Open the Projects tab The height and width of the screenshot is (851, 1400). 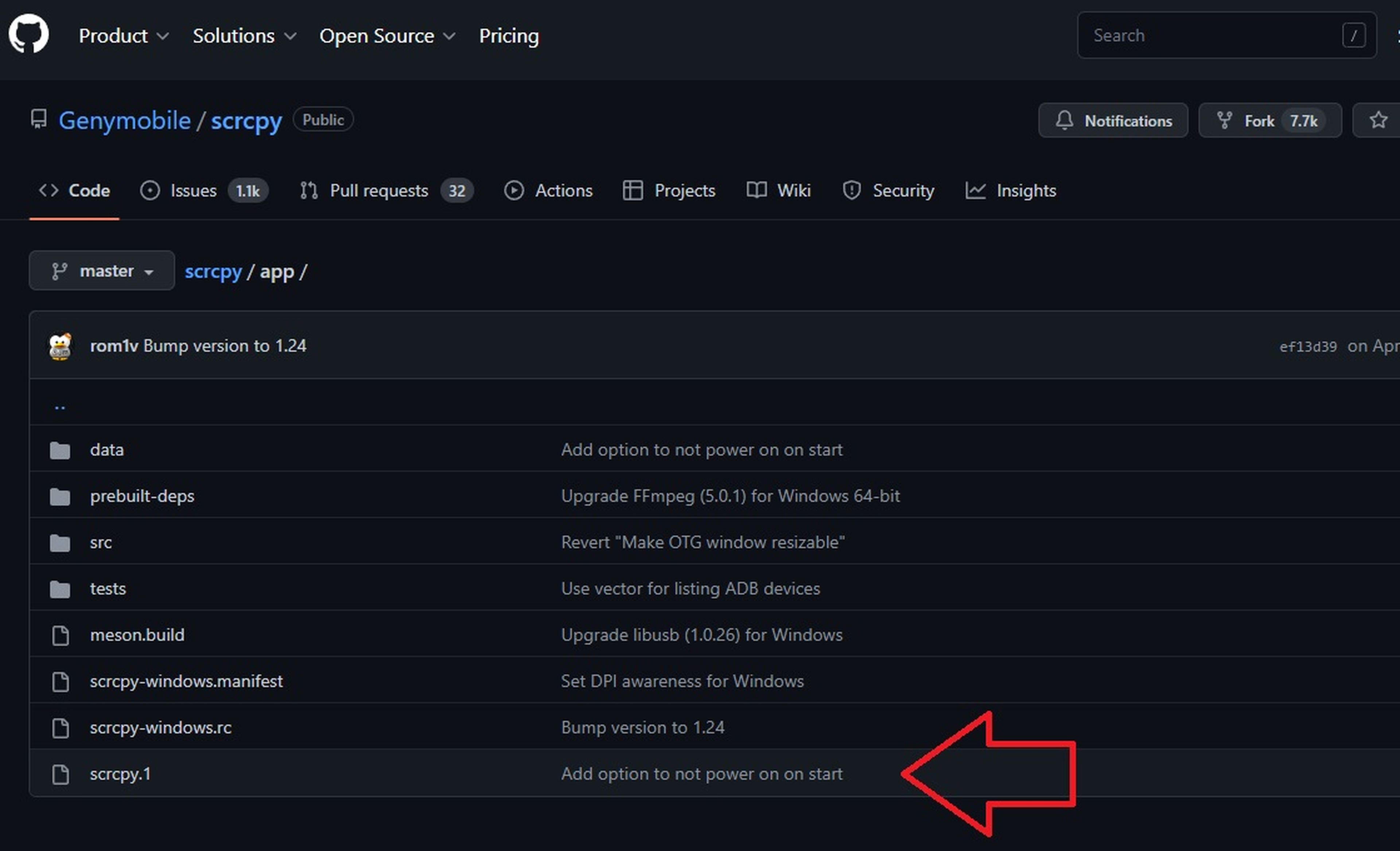tap(669, 190)
